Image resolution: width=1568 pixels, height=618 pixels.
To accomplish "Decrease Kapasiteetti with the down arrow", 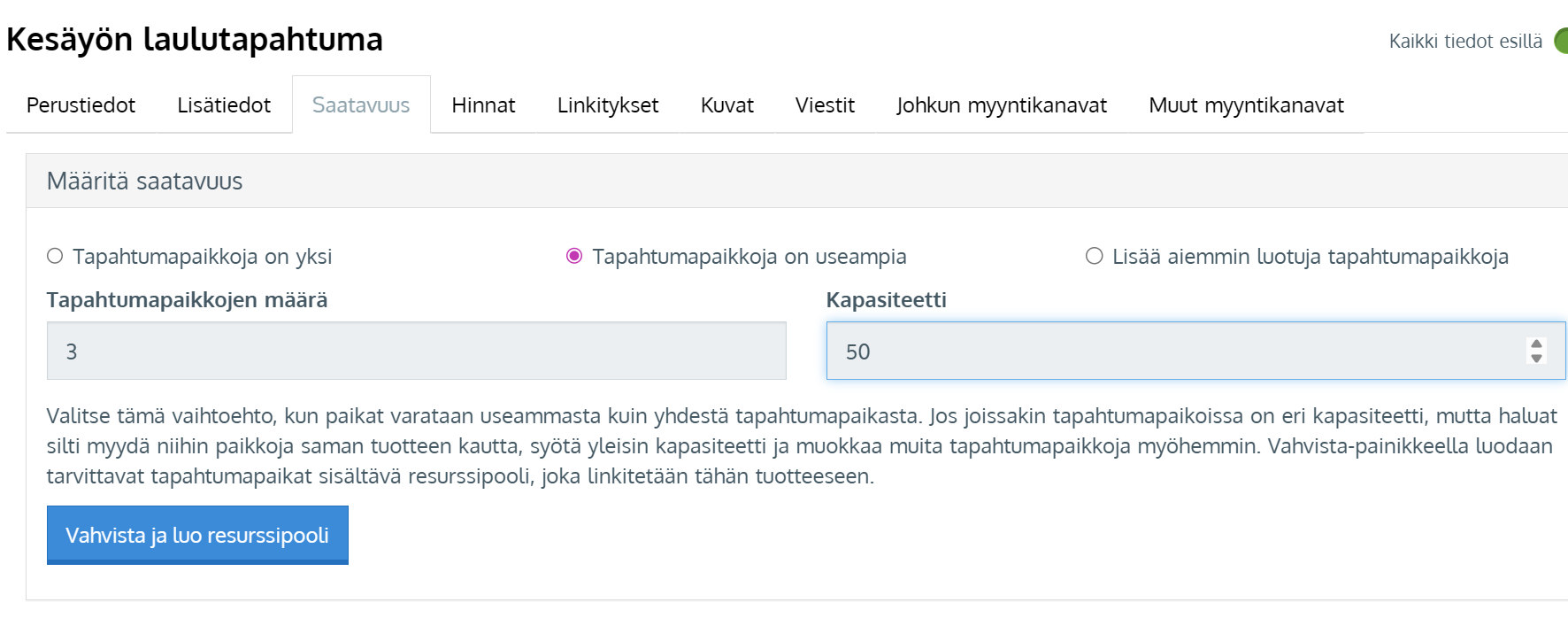I will [1536, 359].
